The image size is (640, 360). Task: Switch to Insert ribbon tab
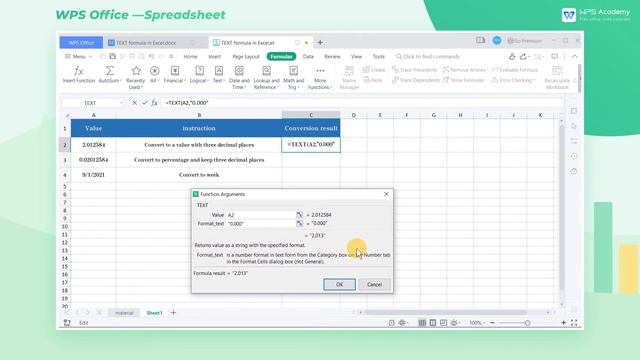pyautogui.click(x=215, y=56)
